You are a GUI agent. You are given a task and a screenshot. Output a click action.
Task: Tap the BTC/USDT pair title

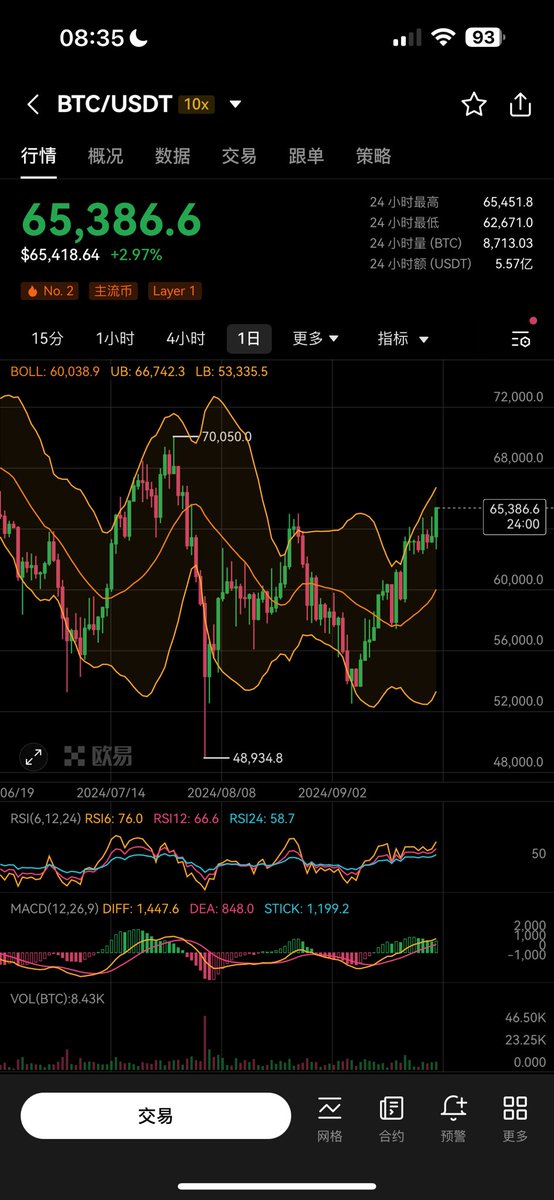tap(113, 104)
